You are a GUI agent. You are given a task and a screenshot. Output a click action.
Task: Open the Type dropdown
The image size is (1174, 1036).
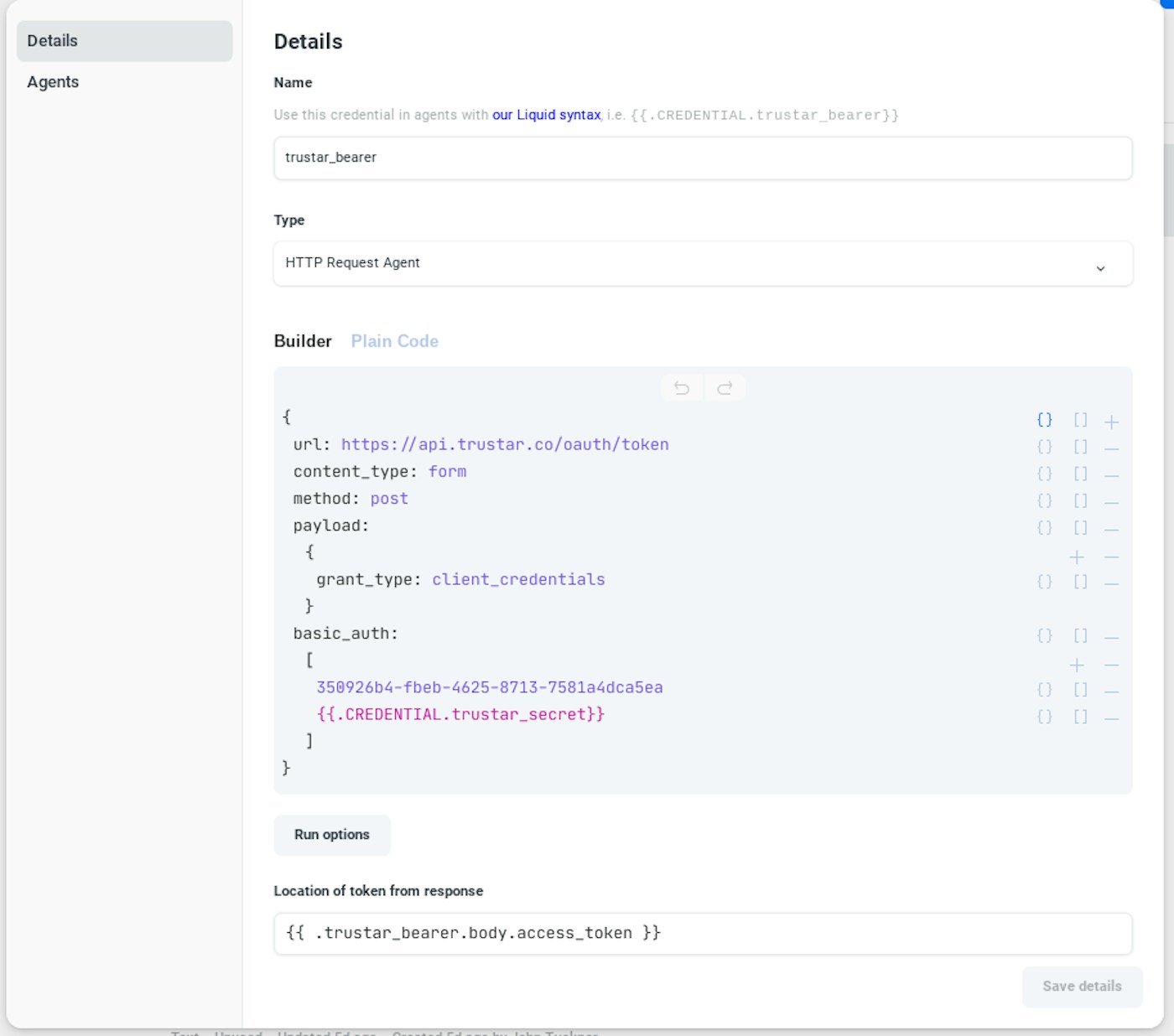click(x=702, y=263)
